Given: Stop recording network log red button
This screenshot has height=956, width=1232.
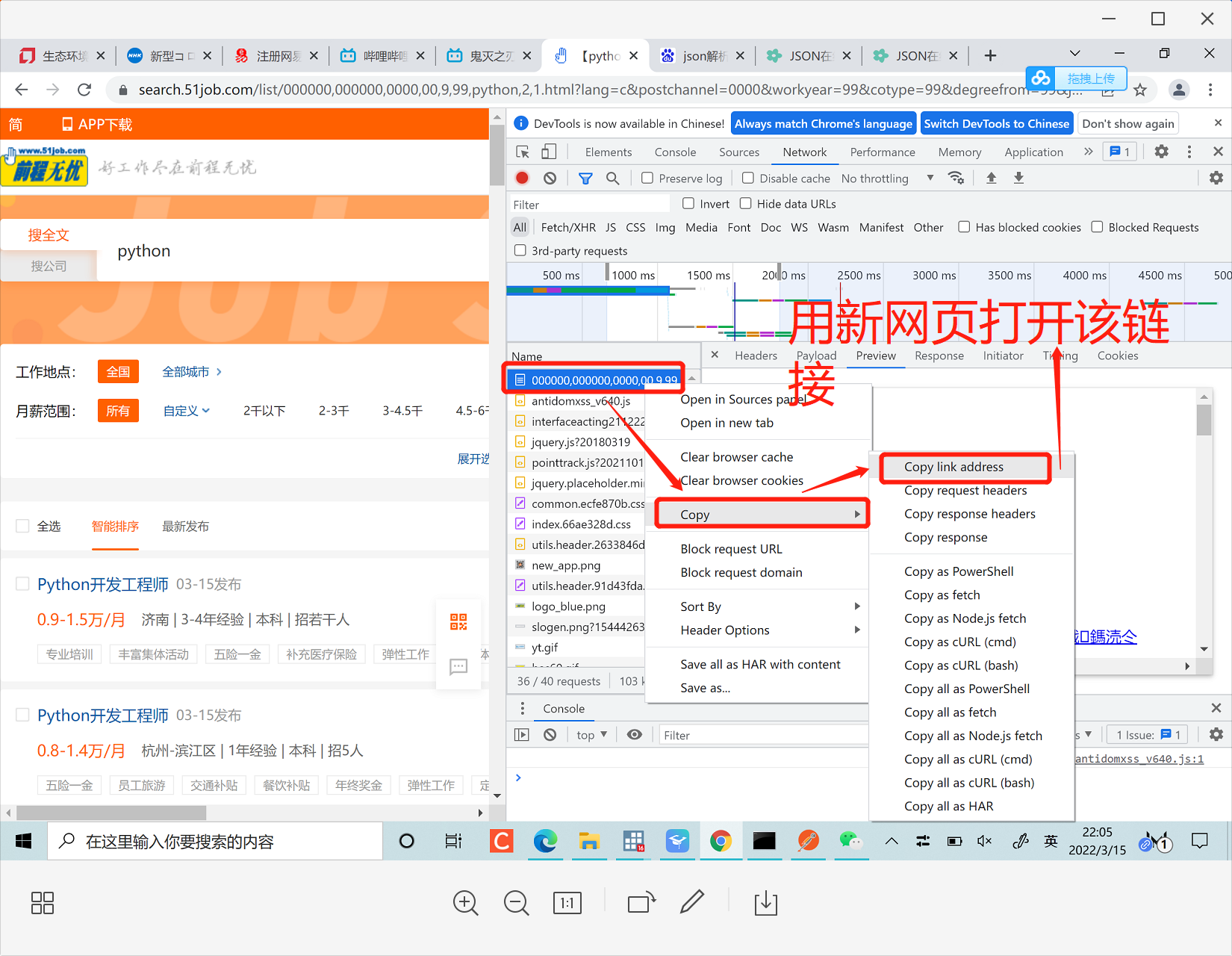Looking at the screenshot, I should point(523,178).
